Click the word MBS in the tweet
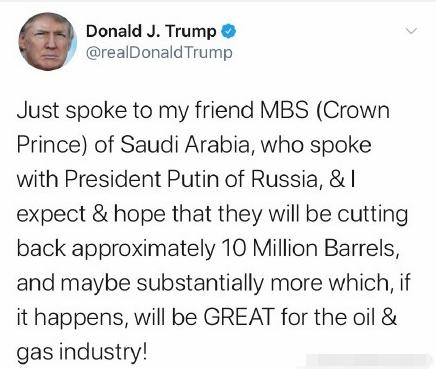This screenshot has width=436, height=369. click(285, 111)
